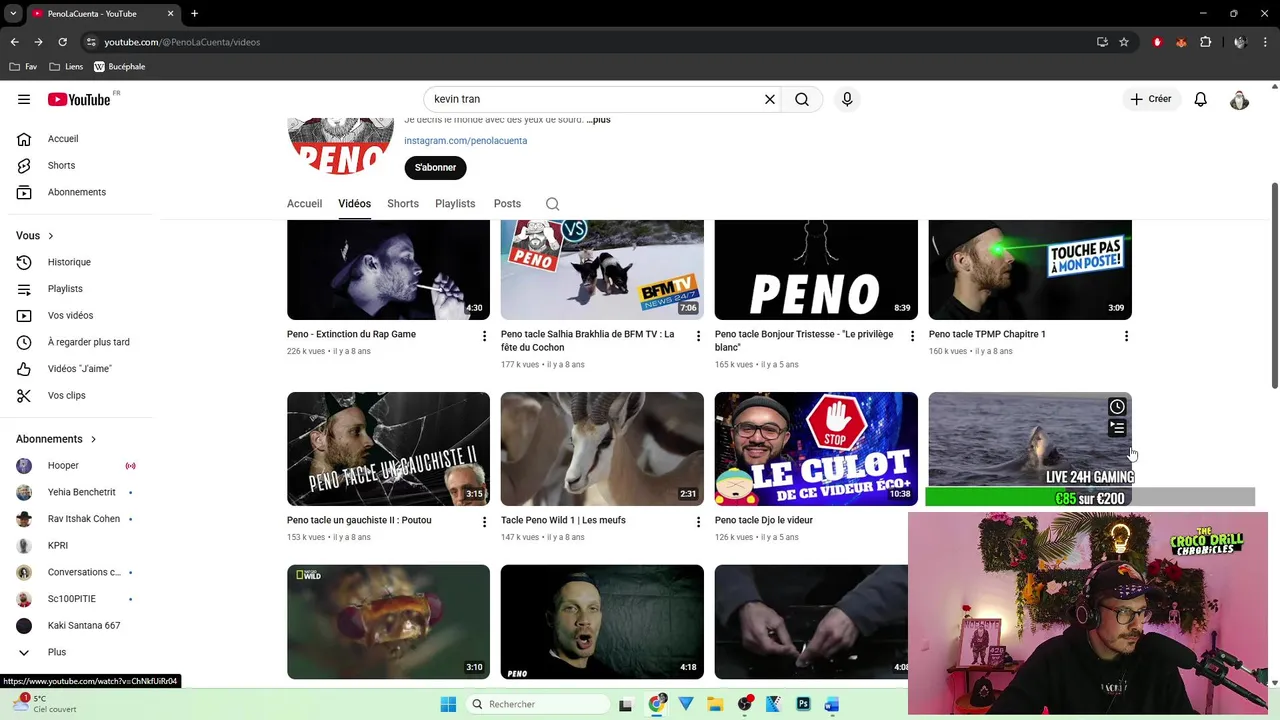The height and width of the screenshot is (720, 1280).
Task: Add hovered video to queue icon
Action: pos(1117,428)
